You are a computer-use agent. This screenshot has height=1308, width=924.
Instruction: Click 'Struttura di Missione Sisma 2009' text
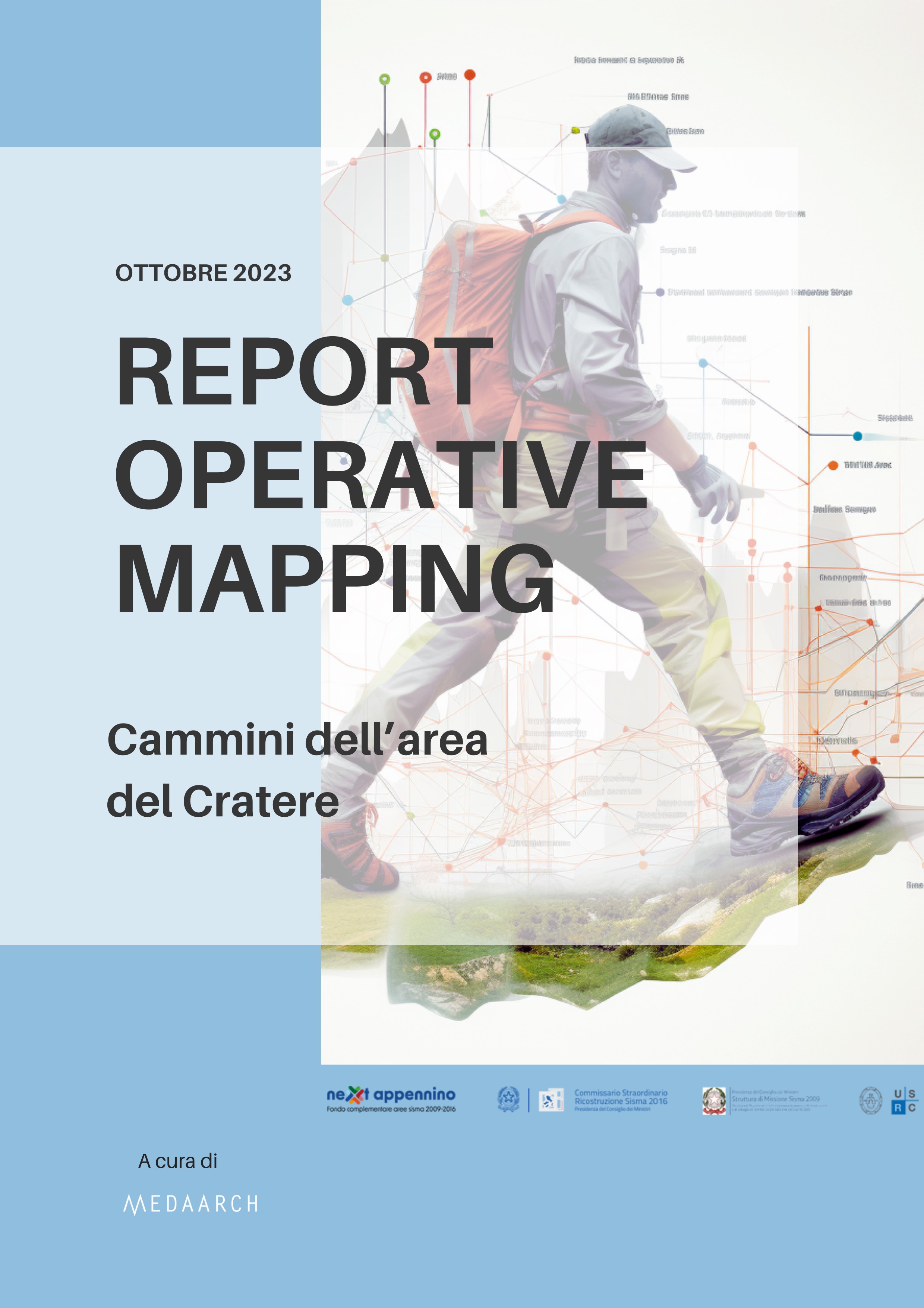[776, 1099]
